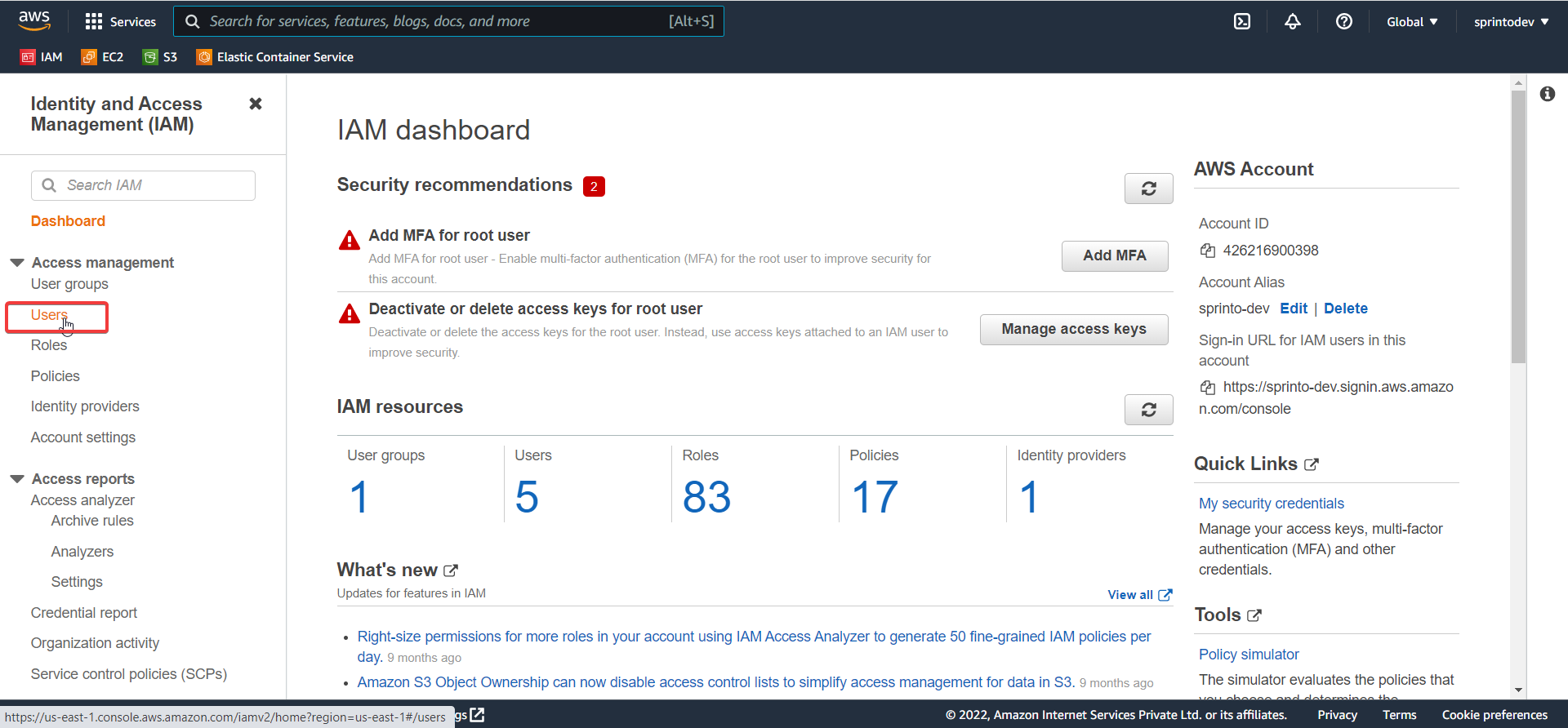
Task: Open the info panel icon
Action: (x=1547, y=94)
